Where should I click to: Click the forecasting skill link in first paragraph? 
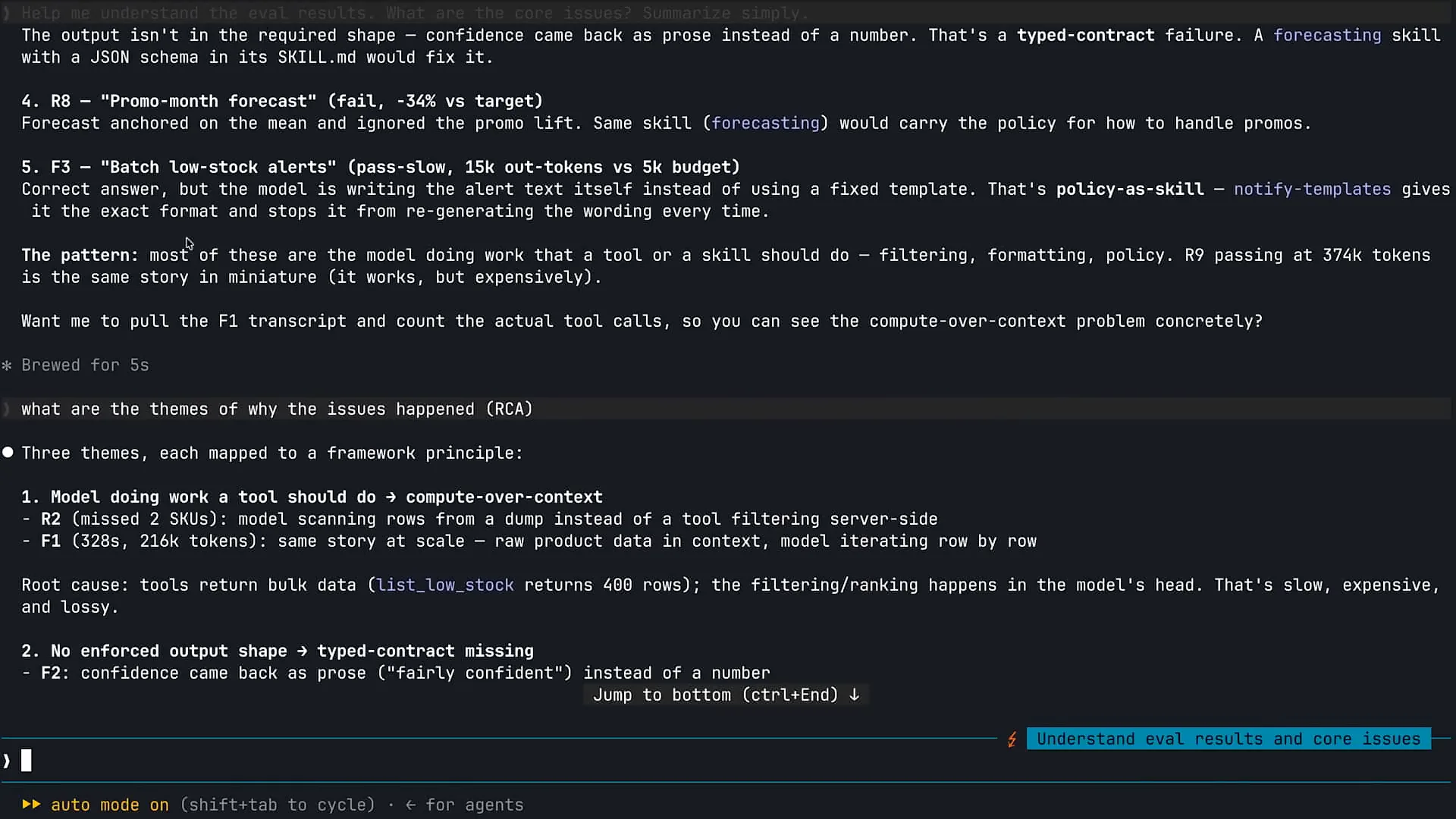coord(1327,35)
